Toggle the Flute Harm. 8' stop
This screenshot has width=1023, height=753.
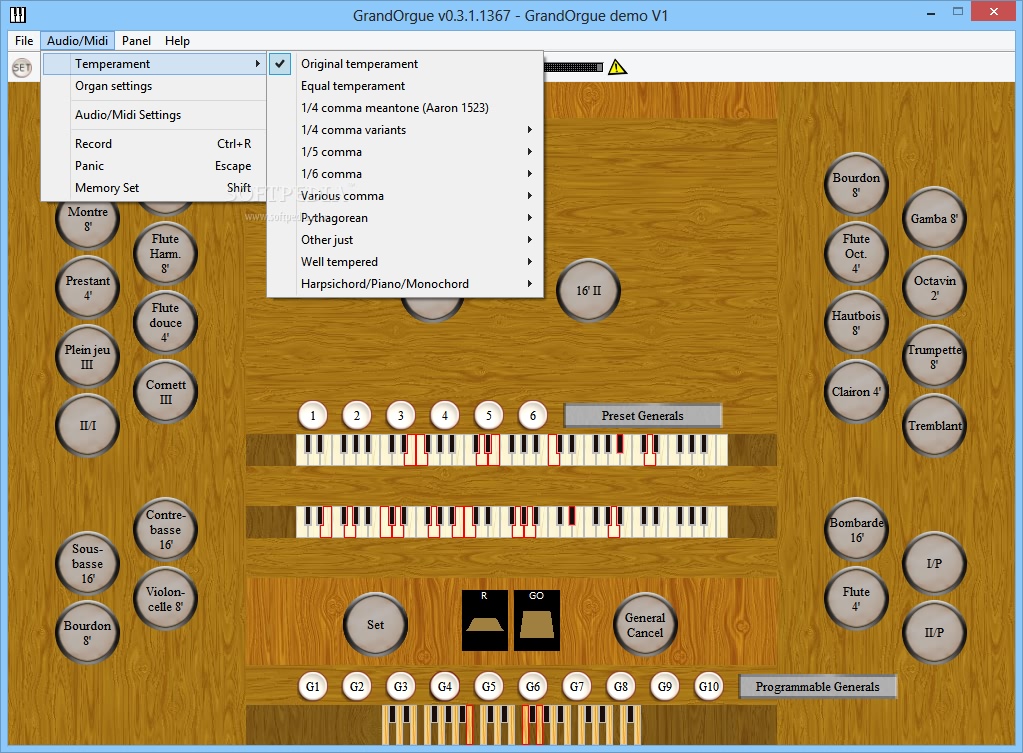(165, 253)
